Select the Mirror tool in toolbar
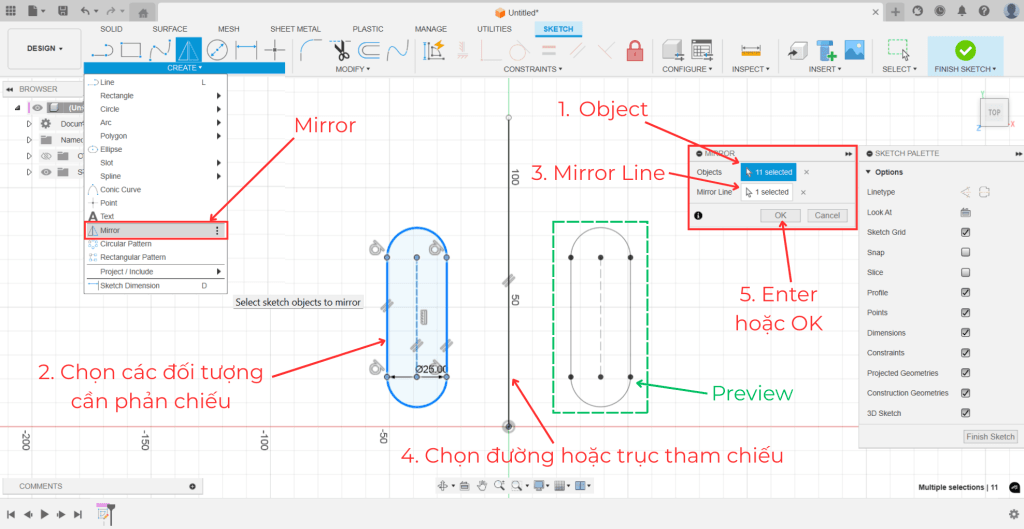 188,49
